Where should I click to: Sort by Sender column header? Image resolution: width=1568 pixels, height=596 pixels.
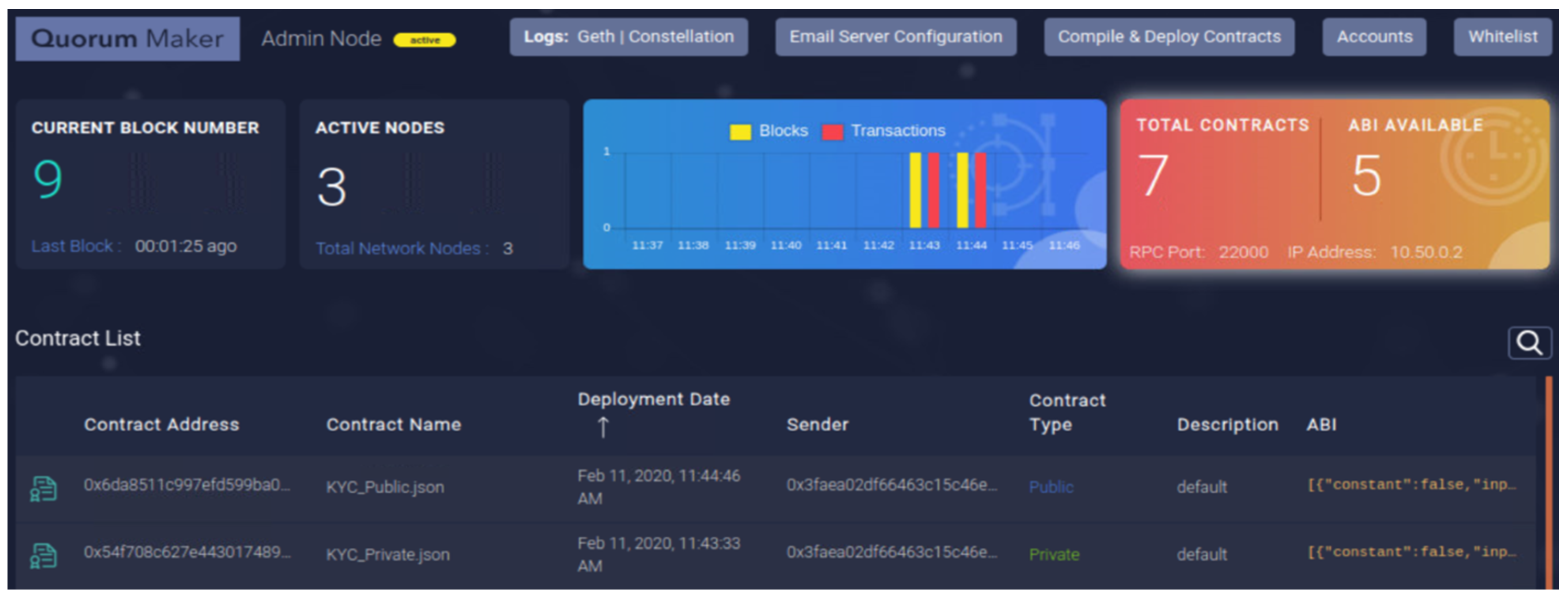pyautogui.click(x=817, y=425)
